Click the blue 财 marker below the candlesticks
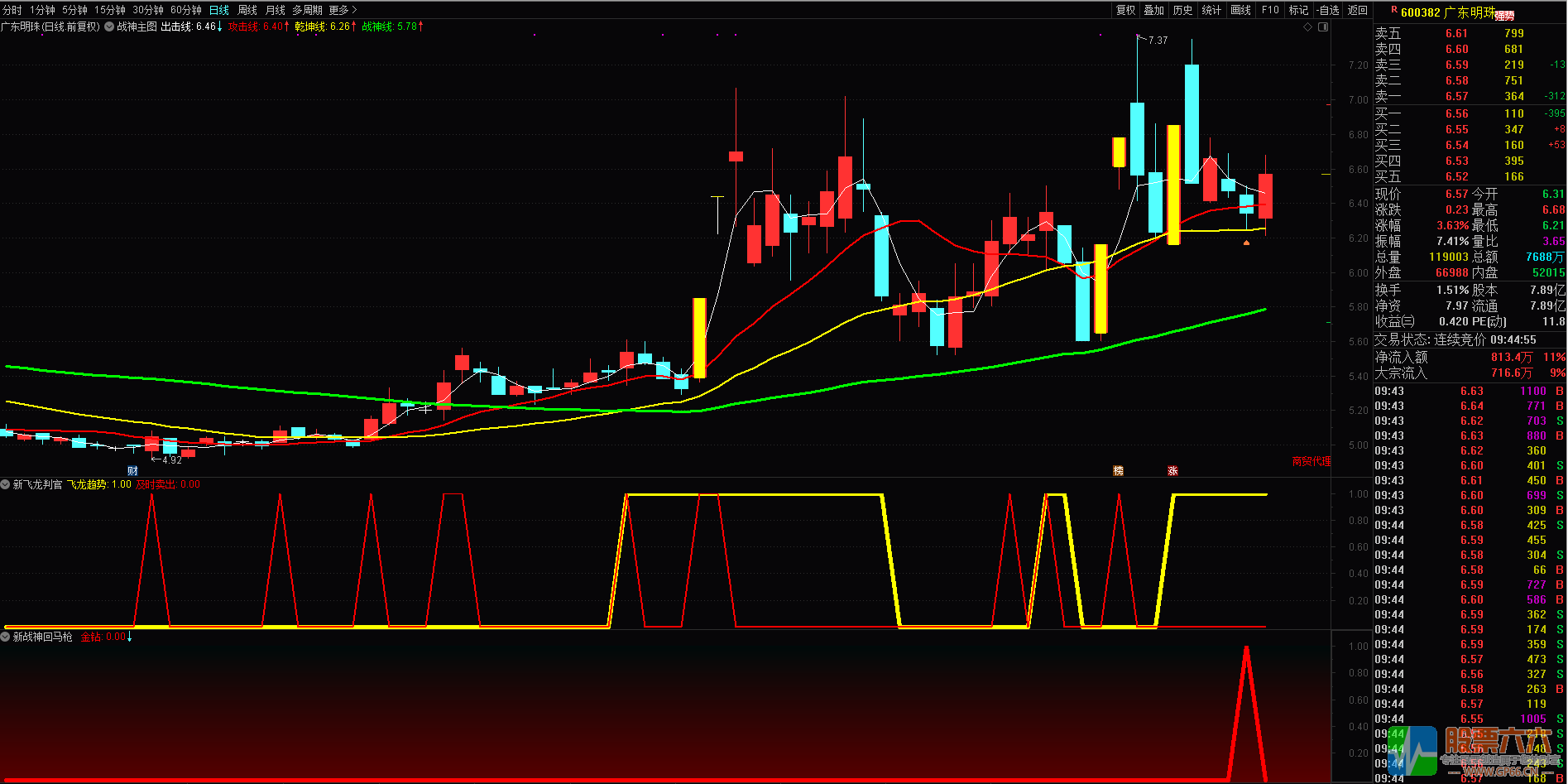This screenshot has width=1568, height=784. click(132, 470)
